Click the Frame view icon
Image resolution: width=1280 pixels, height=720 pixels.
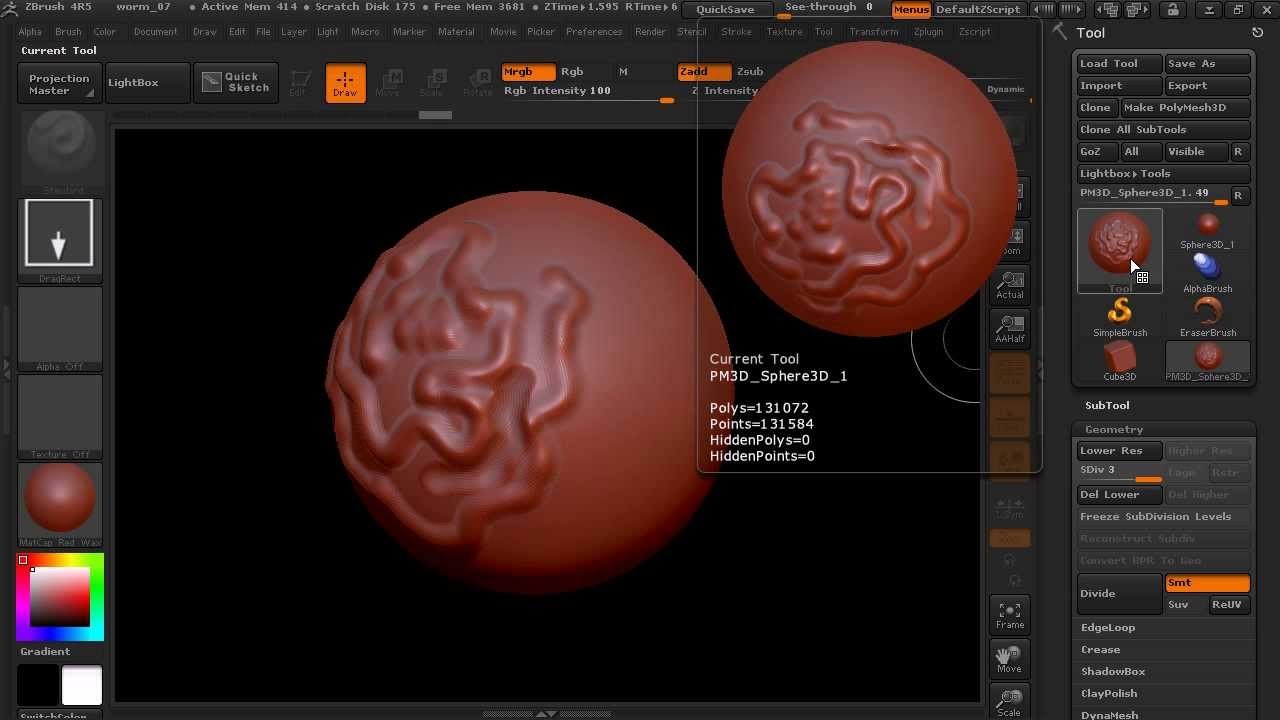[1010, 615]
